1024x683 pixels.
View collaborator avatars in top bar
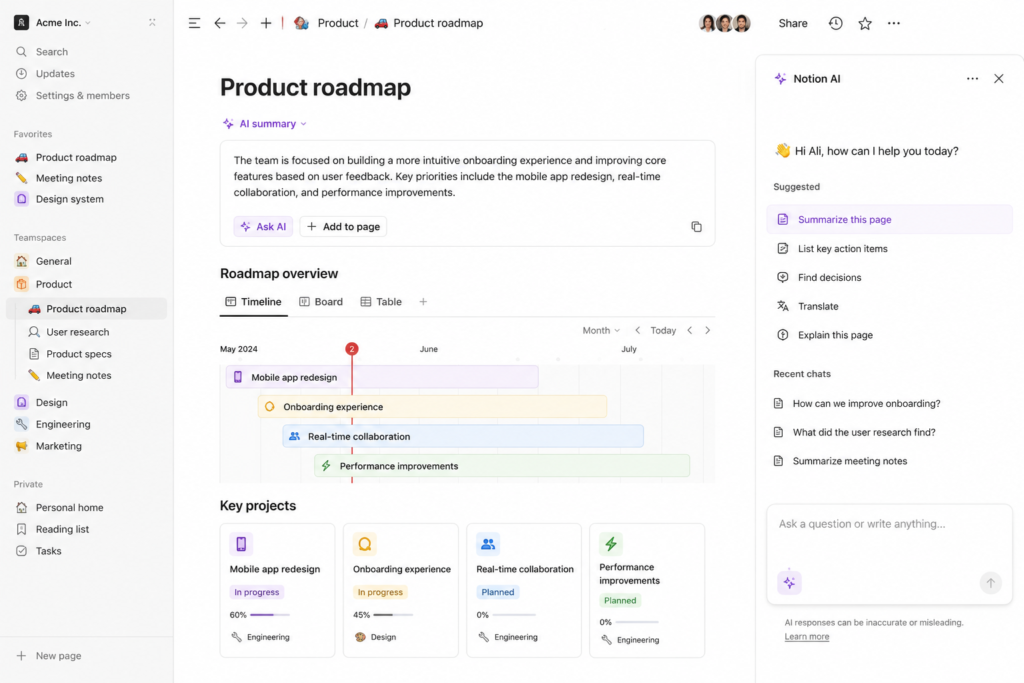(x=724, y=24)
